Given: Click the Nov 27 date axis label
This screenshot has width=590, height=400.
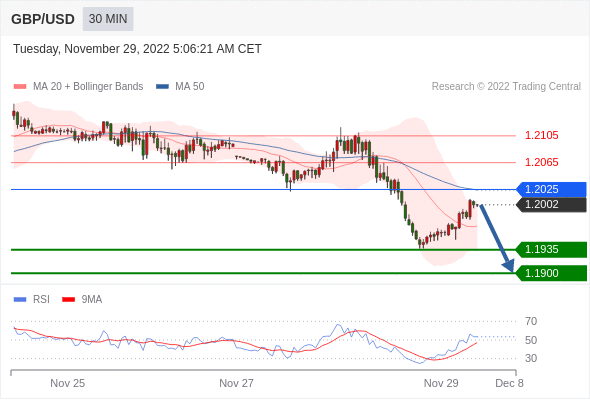Looking at the screenshot, I should pos(236,383).
